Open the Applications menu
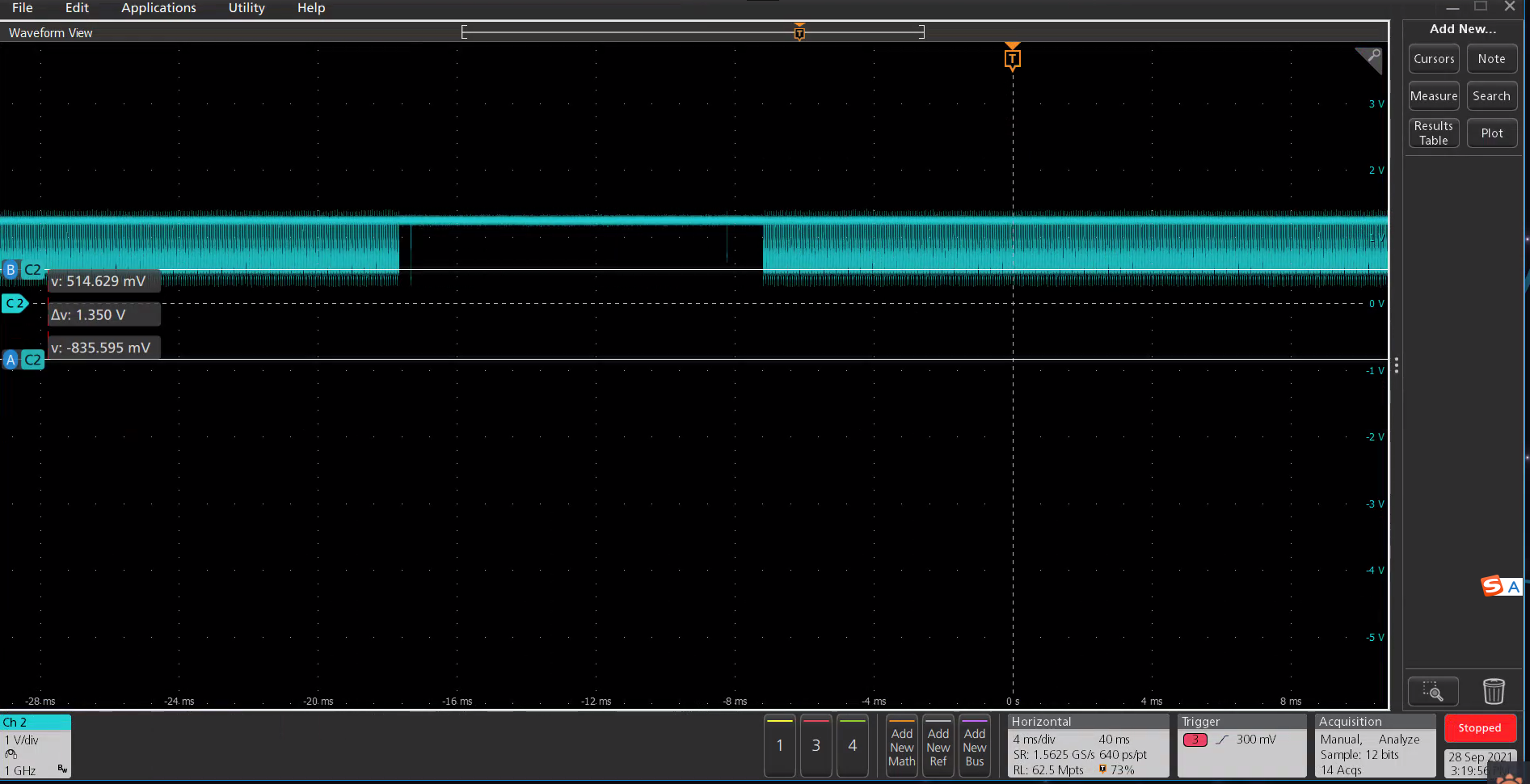 tap(158, 8)
